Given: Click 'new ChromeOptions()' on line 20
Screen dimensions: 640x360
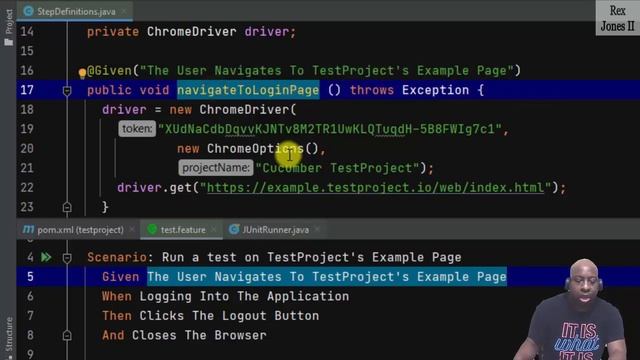Looking at the screenshot, I should 247,149.
